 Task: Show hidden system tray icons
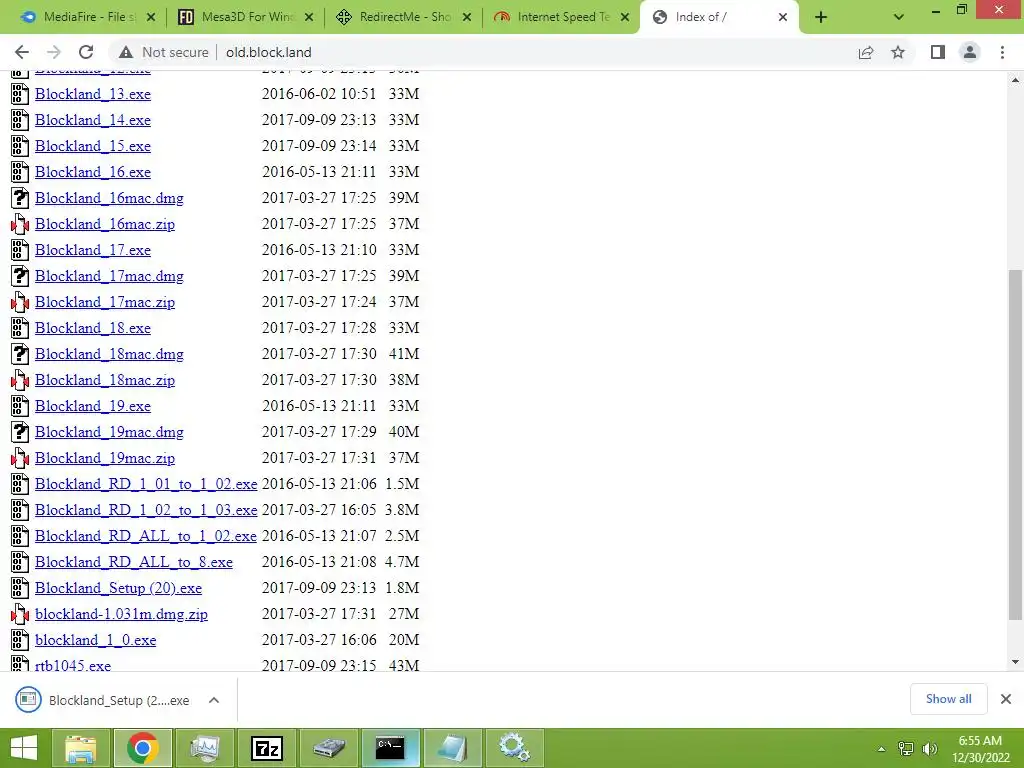[x=882, y=749]
